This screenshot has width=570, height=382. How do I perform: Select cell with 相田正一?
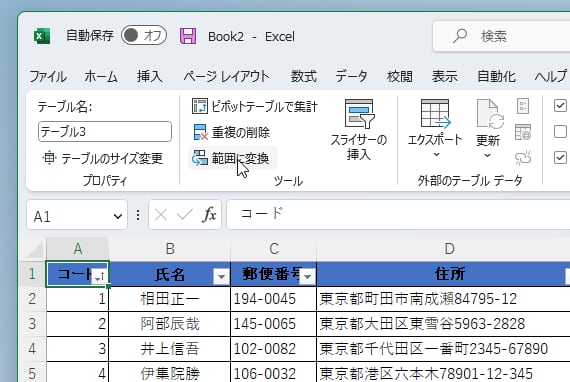(x=170, y=299)
